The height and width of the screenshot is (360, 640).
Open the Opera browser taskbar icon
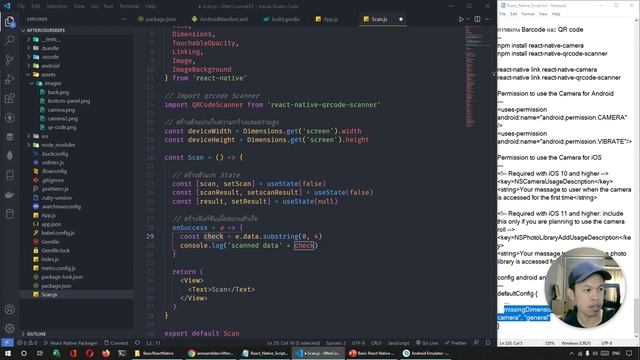pyautogui.click(x=89, y=353)
